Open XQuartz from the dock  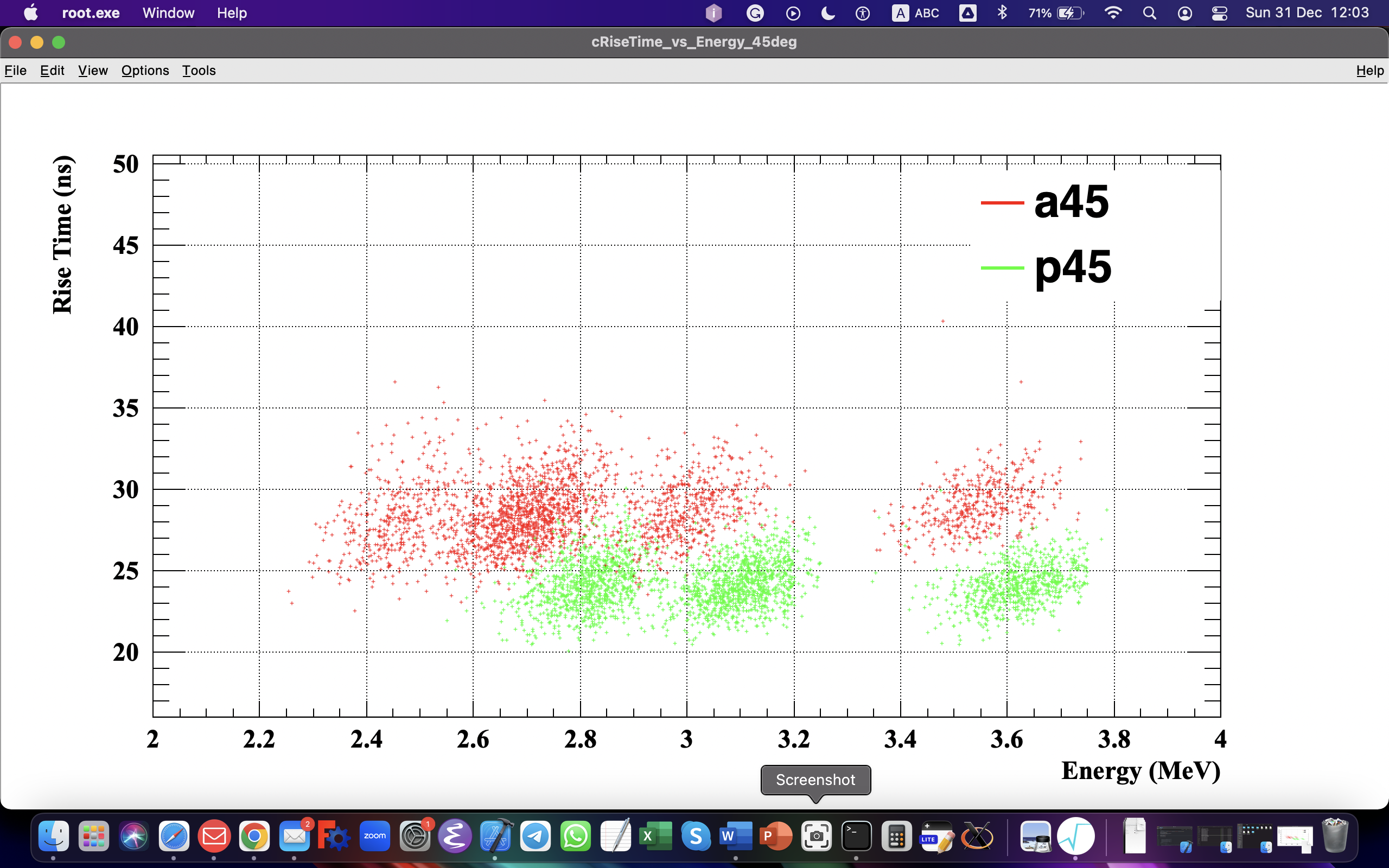tap(977, 836)
